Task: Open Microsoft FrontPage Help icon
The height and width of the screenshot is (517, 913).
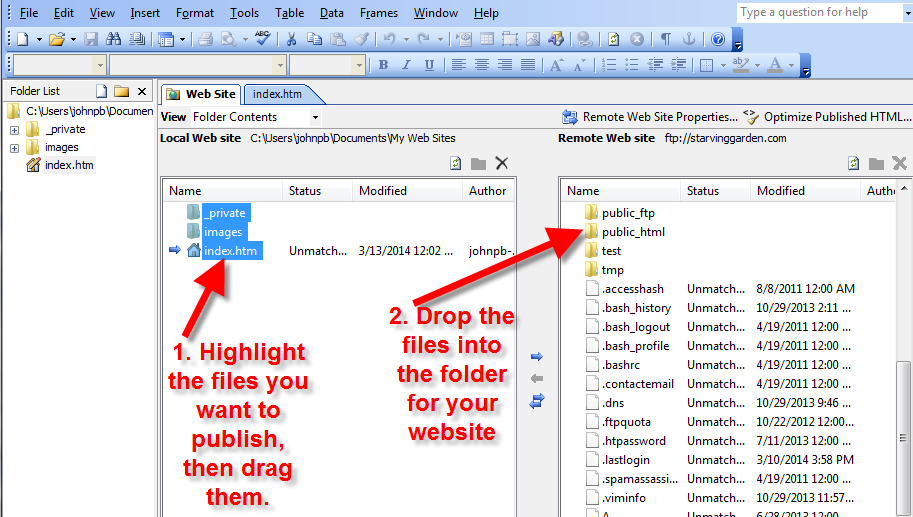Action: pyautogui.click(x=717, y=40)
